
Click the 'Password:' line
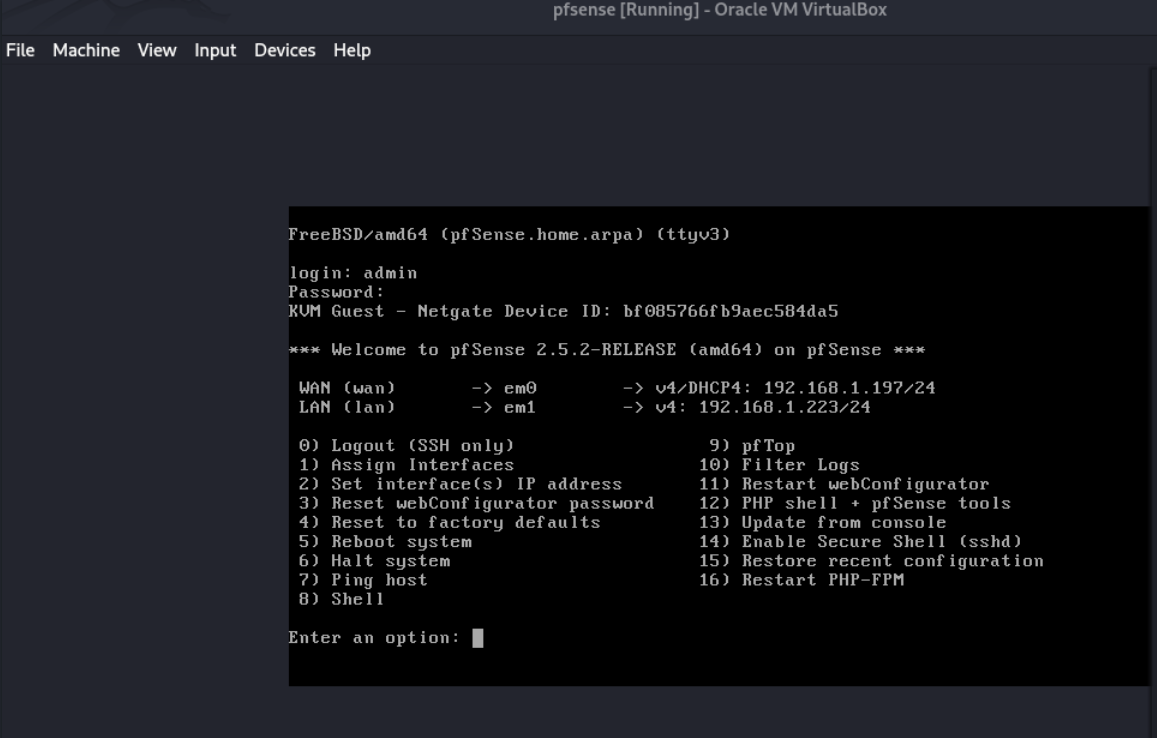336,292
